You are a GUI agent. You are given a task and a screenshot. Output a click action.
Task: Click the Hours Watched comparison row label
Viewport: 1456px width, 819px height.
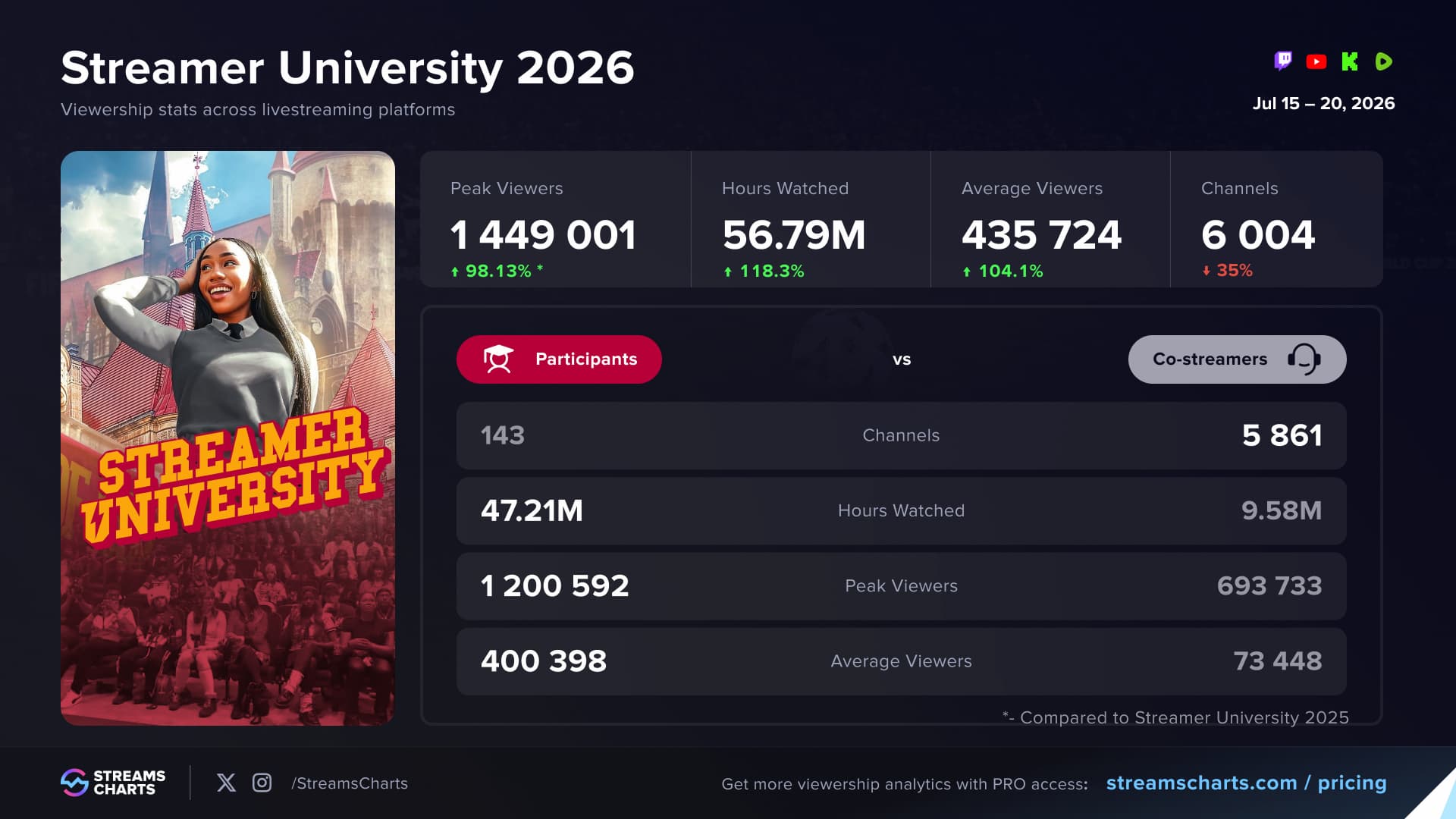pyautogui.click(x=901, y=510)
